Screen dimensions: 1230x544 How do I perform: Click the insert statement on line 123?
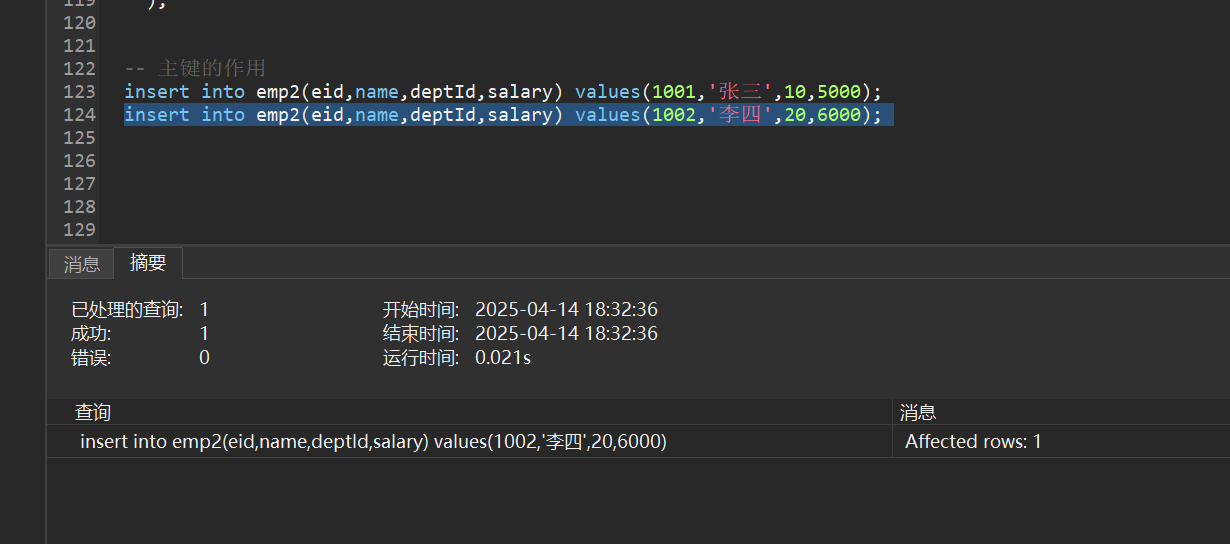[x=503, y=92]
